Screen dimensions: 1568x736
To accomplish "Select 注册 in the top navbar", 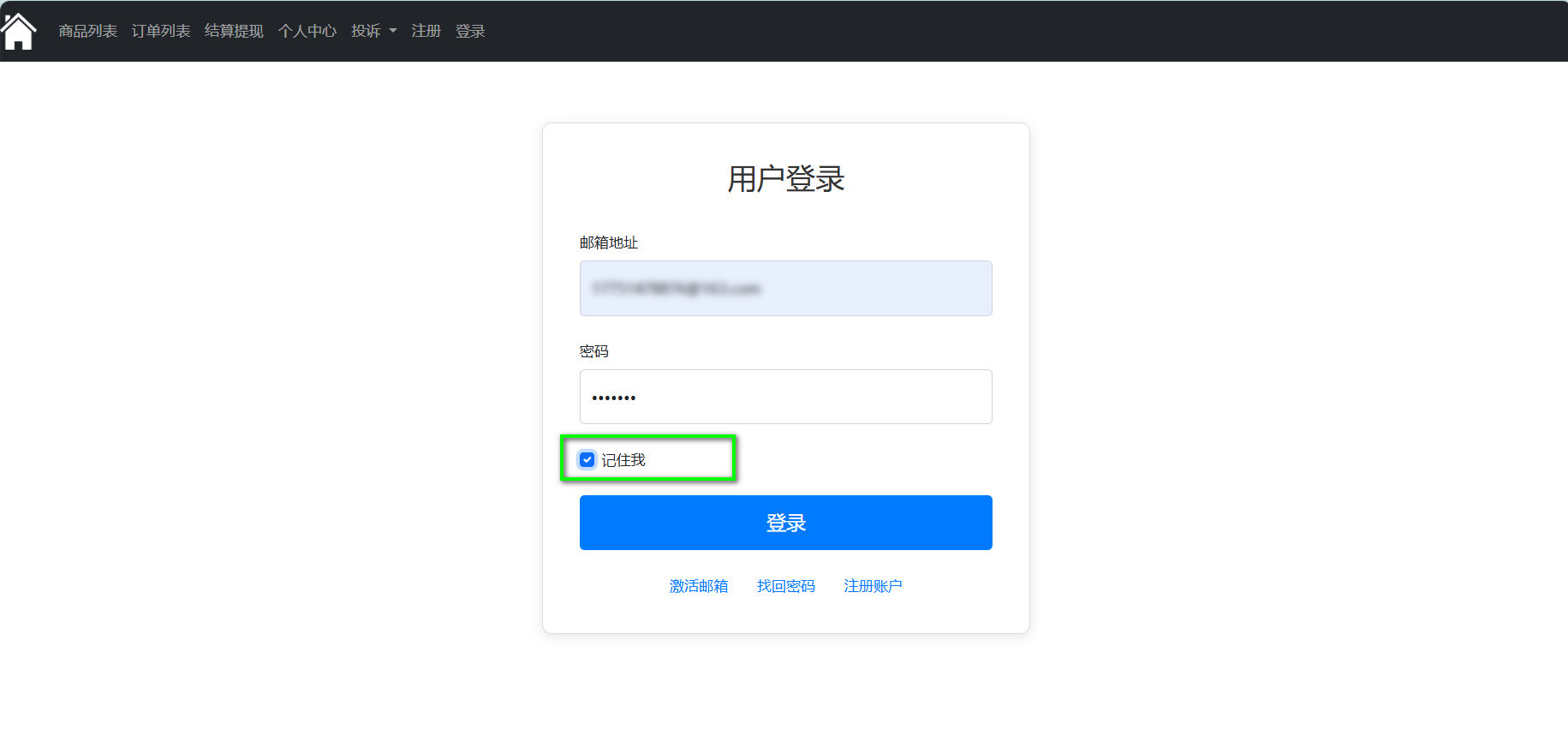I will point(426,32).
